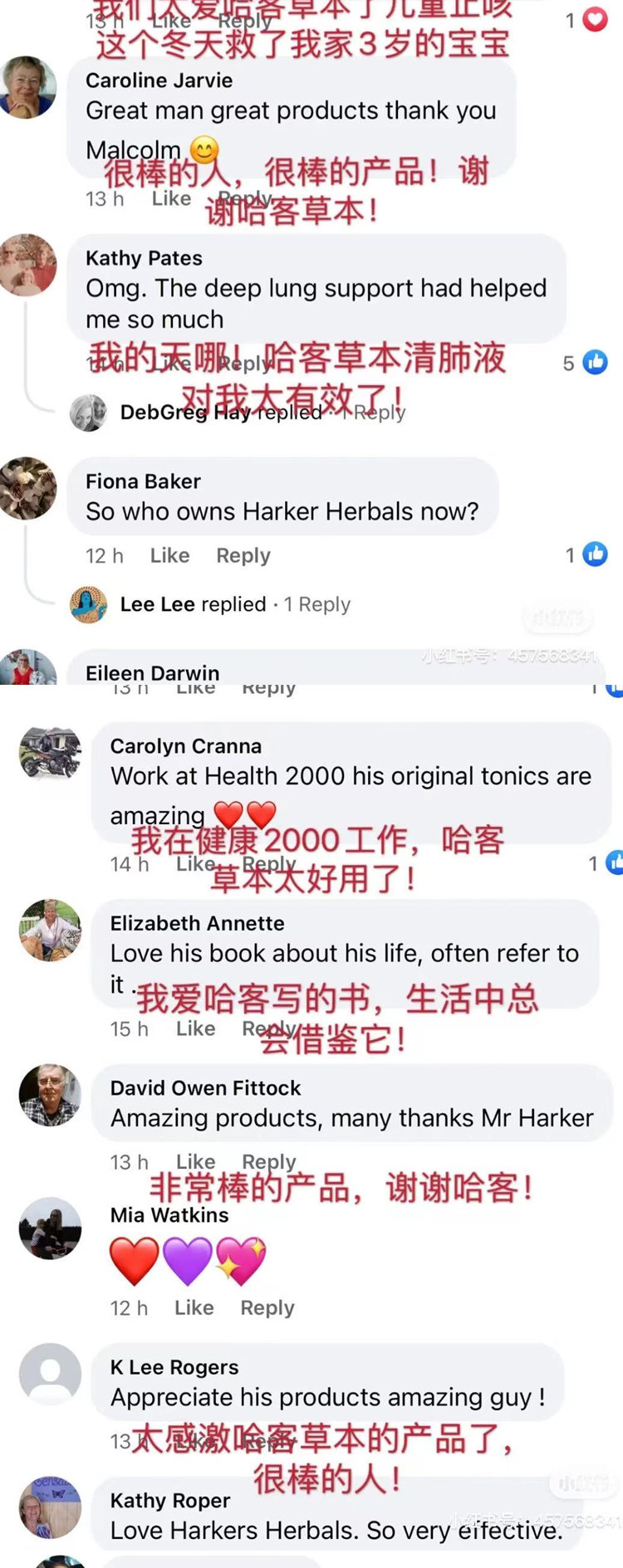Click the blue thumbs-up on Kathy Pates' comment
Screen dimensions: 623x1568
595,362
